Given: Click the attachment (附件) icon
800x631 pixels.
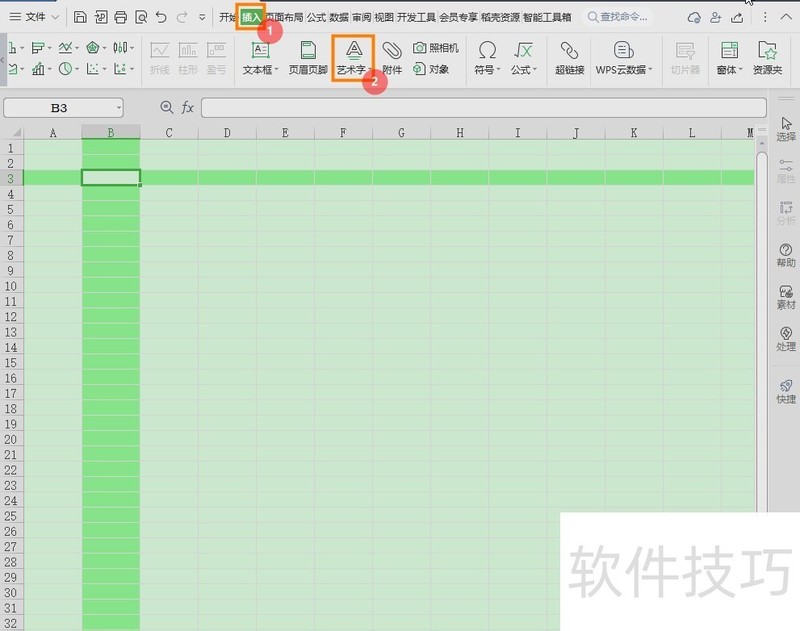Looking at the screenshot, I should coord(392,55).
